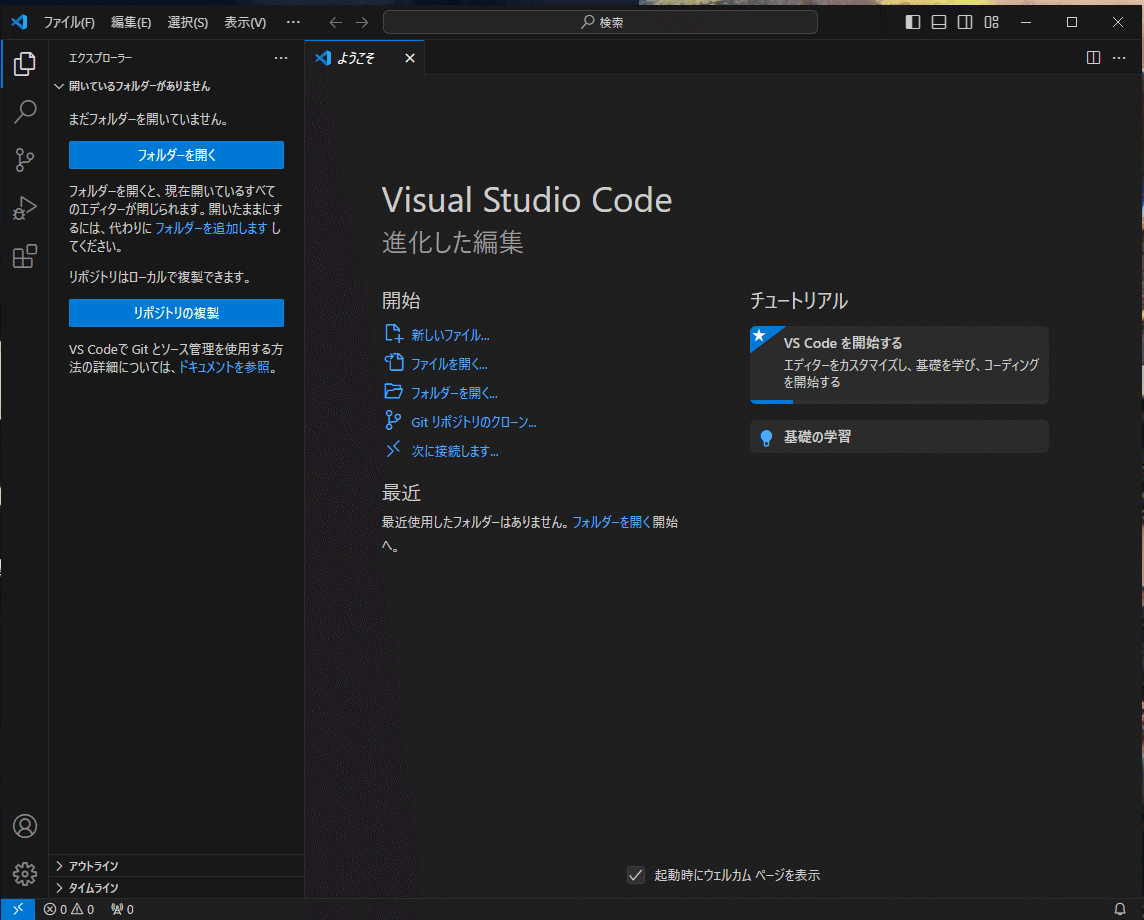Click the Git リポジトリのクローン... link
The image size is (1144, 920).
tap(474, 422)
